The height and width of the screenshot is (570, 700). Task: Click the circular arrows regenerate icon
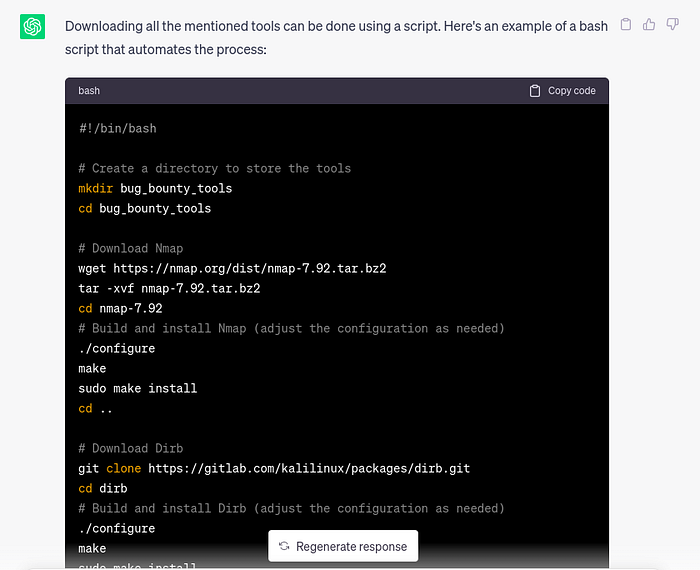point(284,547)
